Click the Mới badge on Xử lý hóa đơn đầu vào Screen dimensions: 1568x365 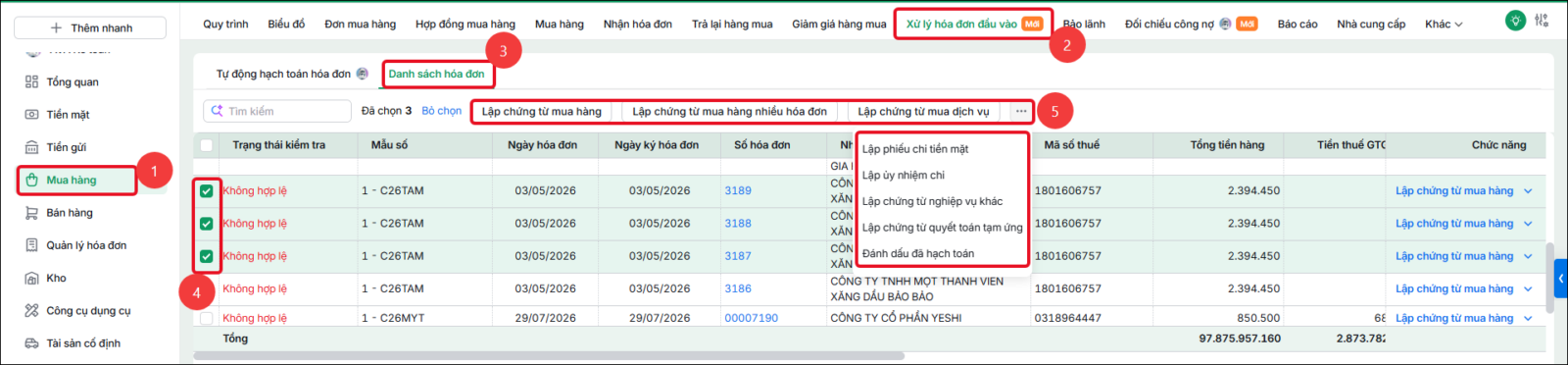1032,24
